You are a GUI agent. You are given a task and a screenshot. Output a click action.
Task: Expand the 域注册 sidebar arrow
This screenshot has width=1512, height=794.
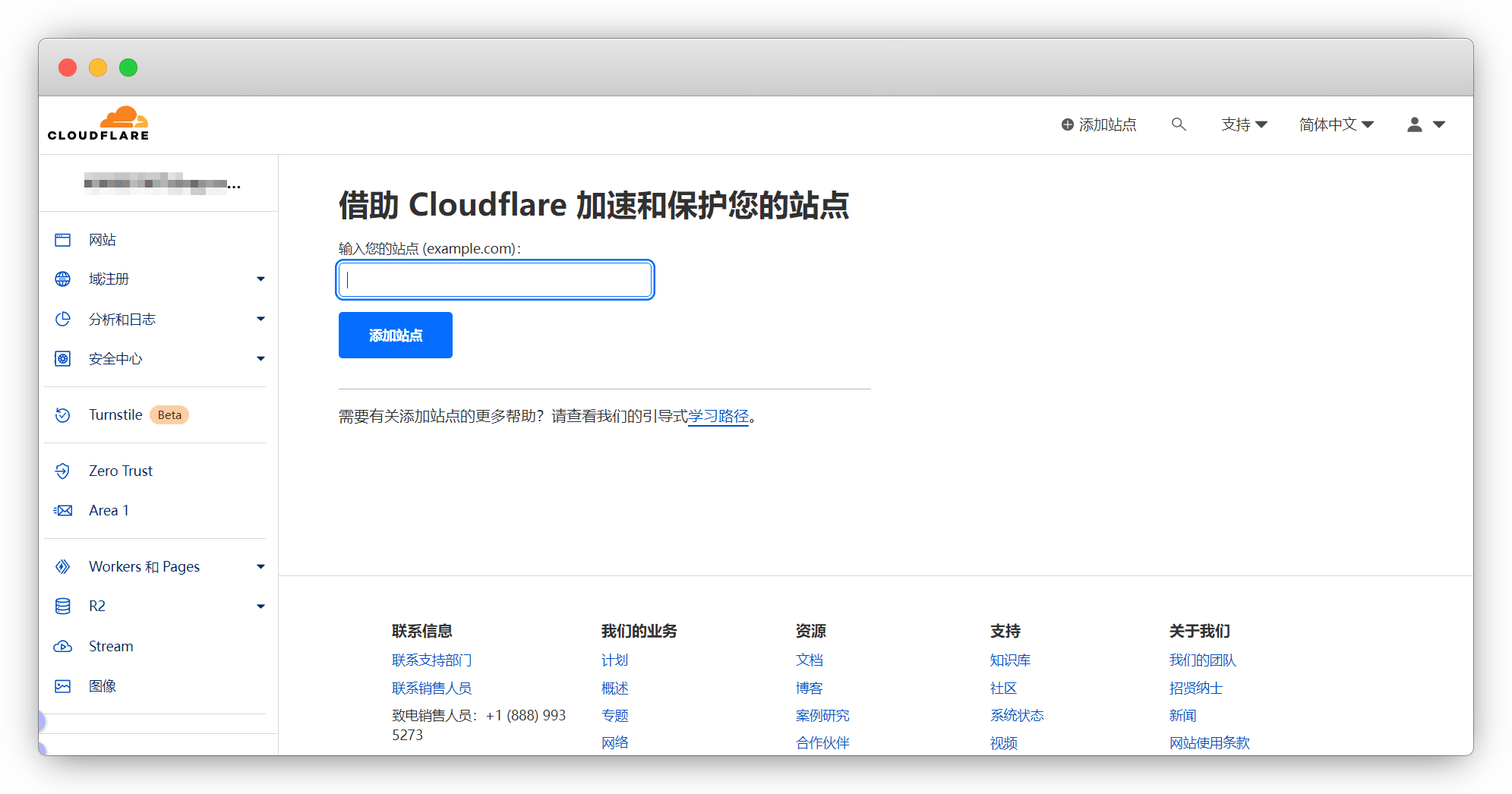tap(260, 279)
